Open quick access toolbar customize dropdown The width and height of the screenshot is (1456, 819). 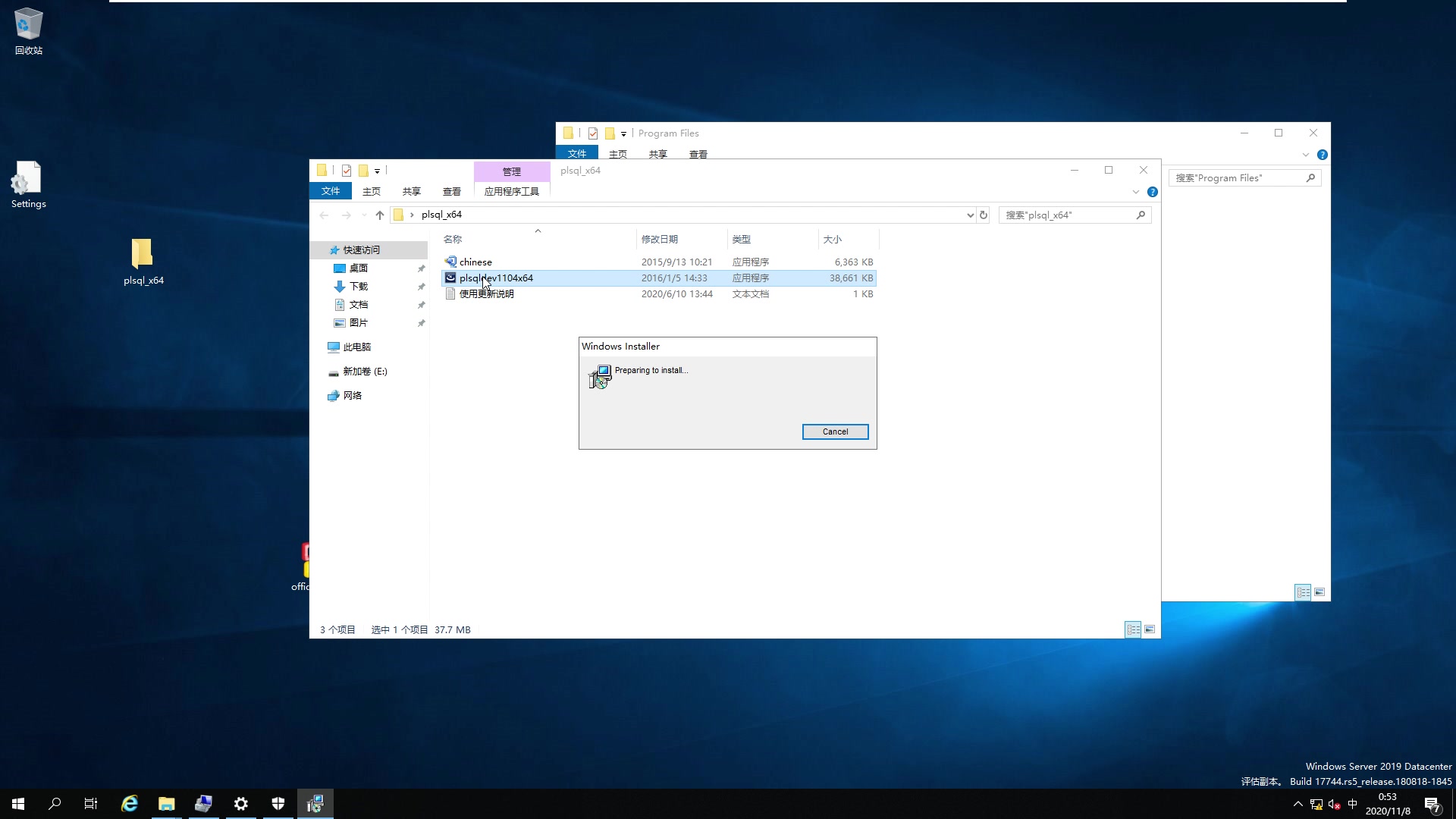click(377, 171)
